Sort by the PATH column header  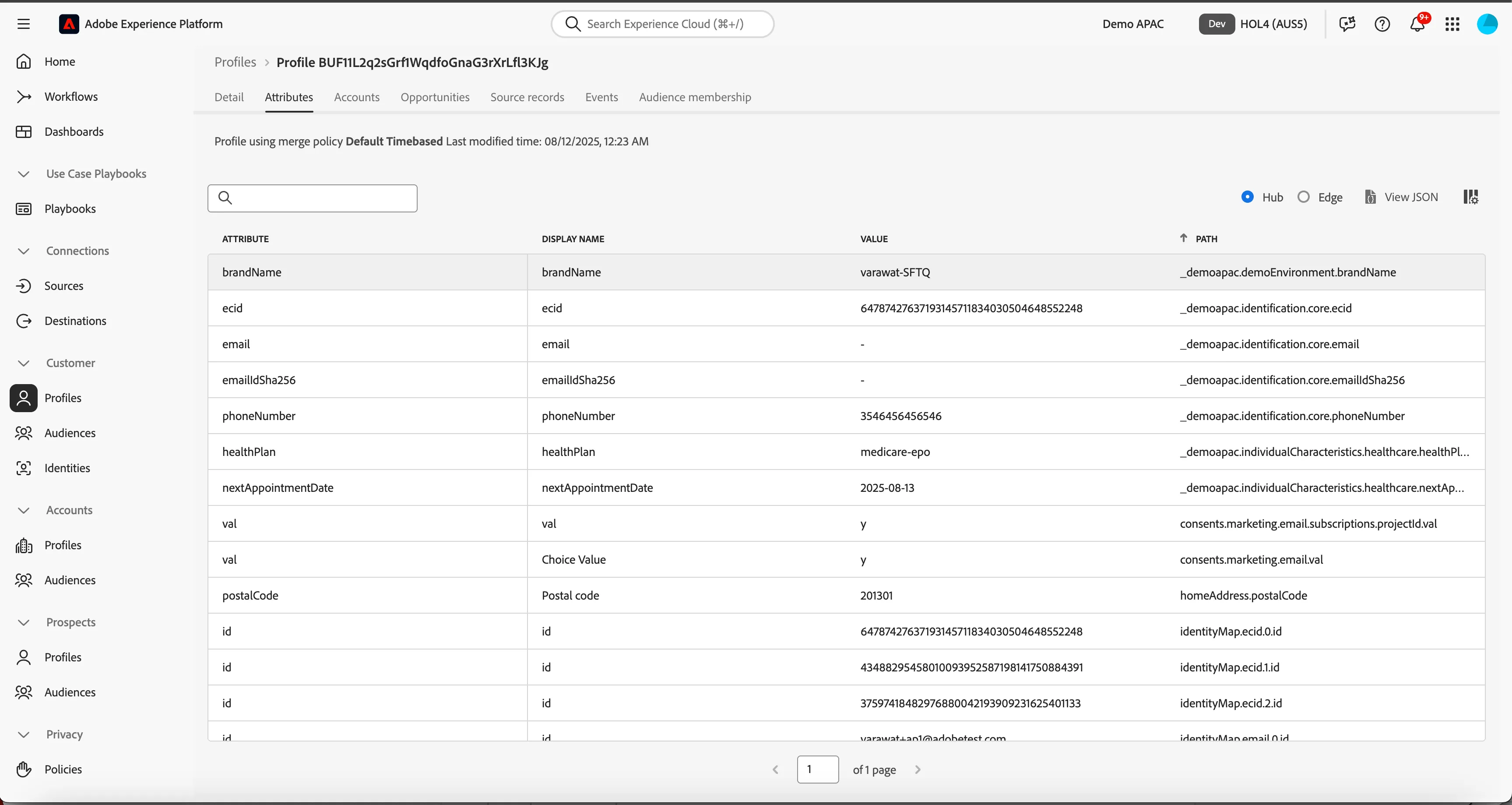[x=1206, y=239]
